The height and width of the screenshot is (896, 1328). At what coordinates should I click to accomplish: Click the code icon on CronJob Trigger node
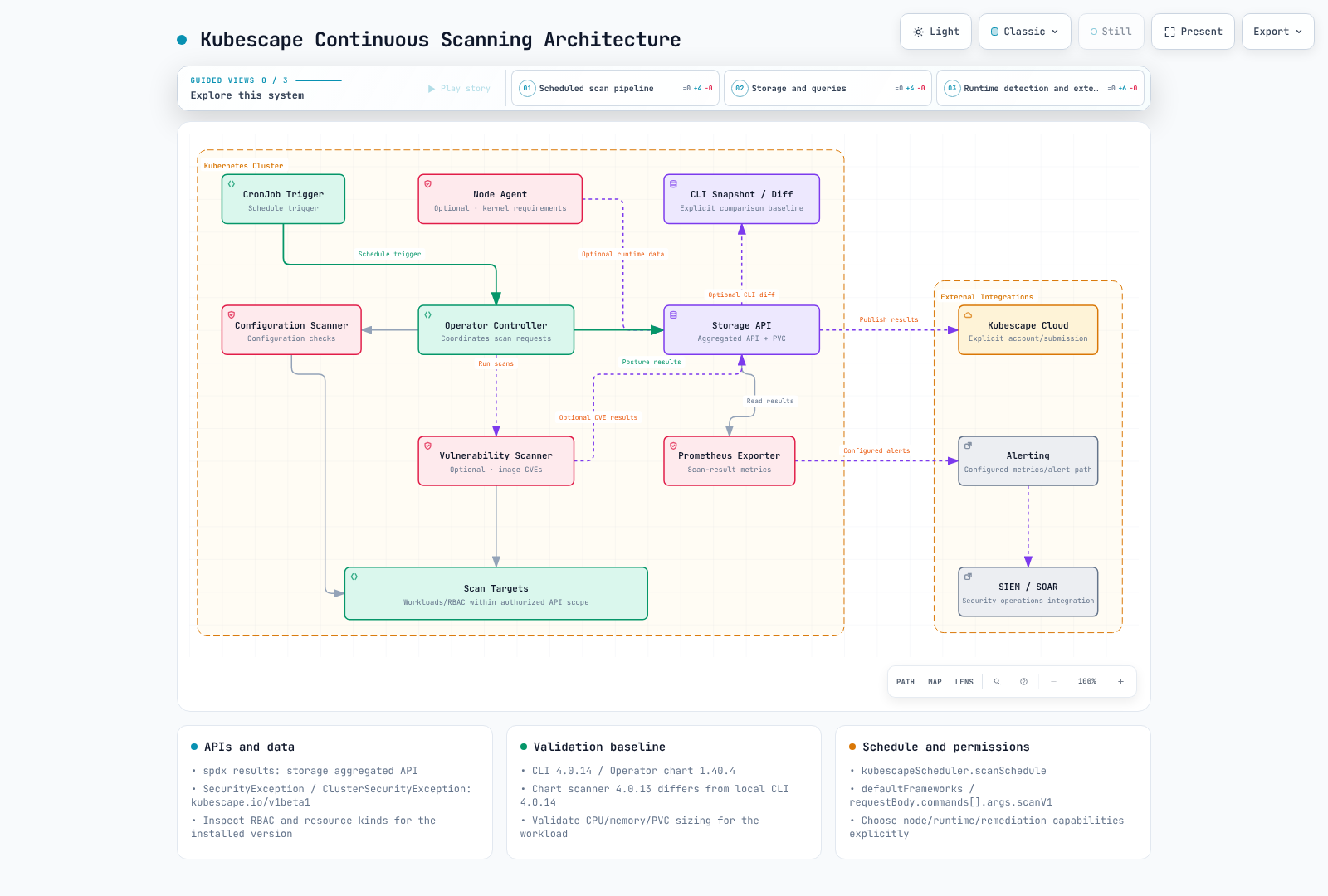(x=232, y=184)
